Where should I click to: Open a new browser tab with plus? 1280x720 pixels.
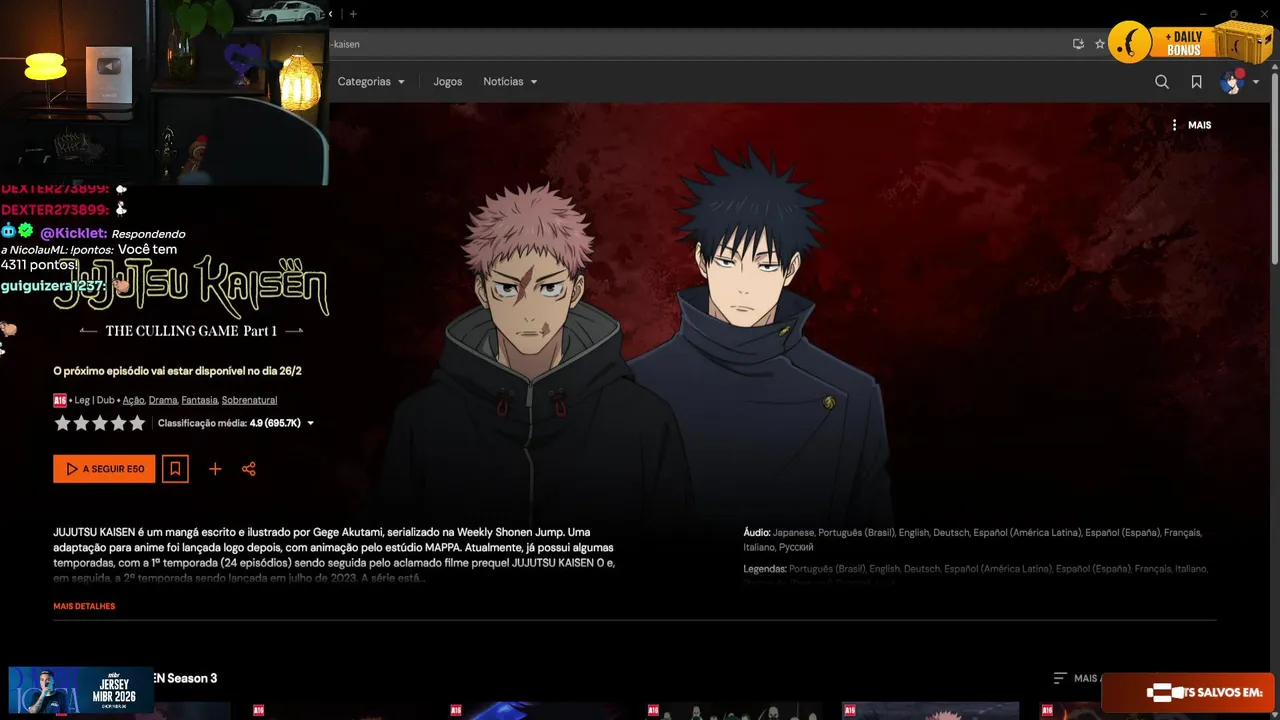(x=353, y=14)
